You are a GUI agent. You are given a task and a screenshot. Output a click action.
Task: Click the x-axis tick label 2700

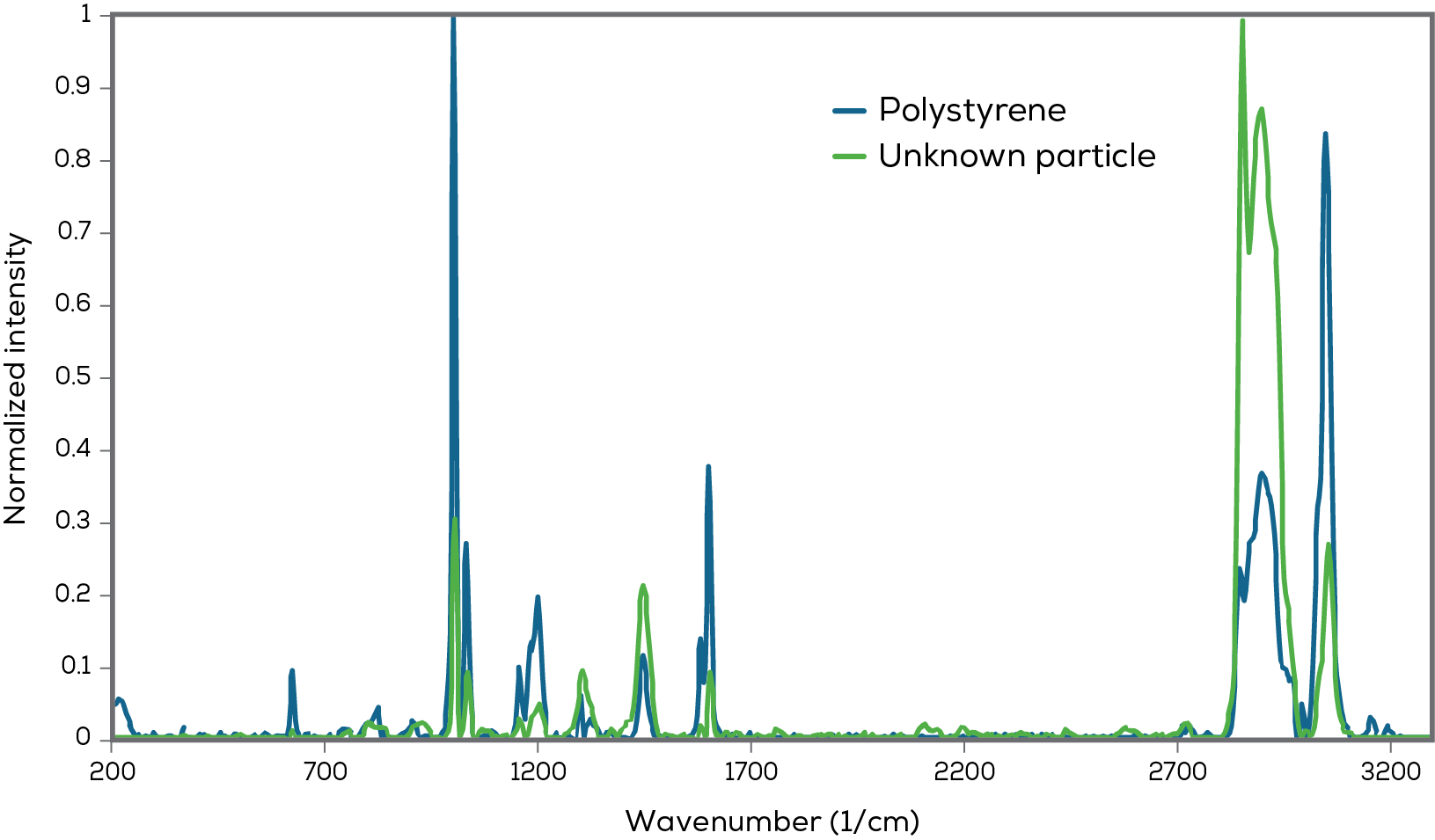[1177, 772]
